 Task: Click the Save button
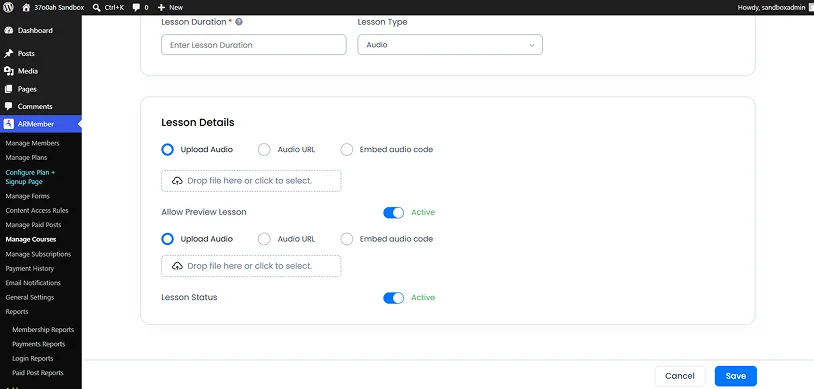(736, 376)
